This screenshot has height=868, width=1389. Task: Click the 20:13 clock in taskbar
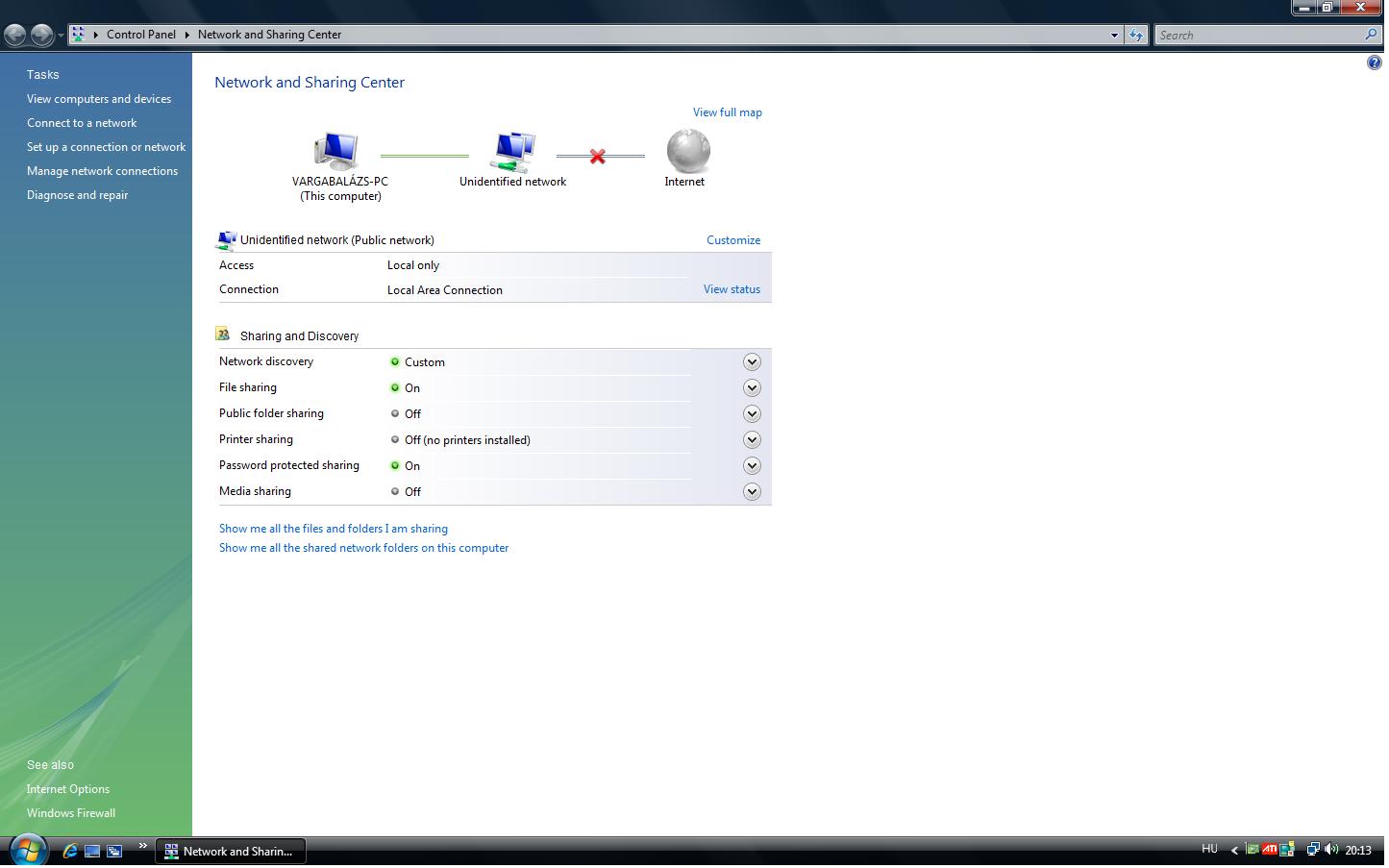1358,850
